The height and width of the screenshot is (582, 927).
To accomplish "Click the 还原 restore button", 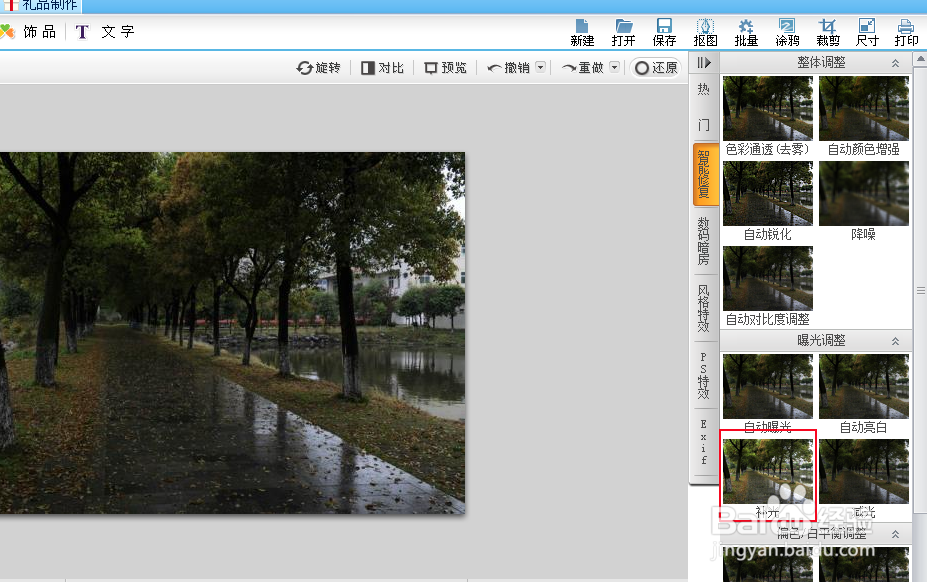I will 656,68.
